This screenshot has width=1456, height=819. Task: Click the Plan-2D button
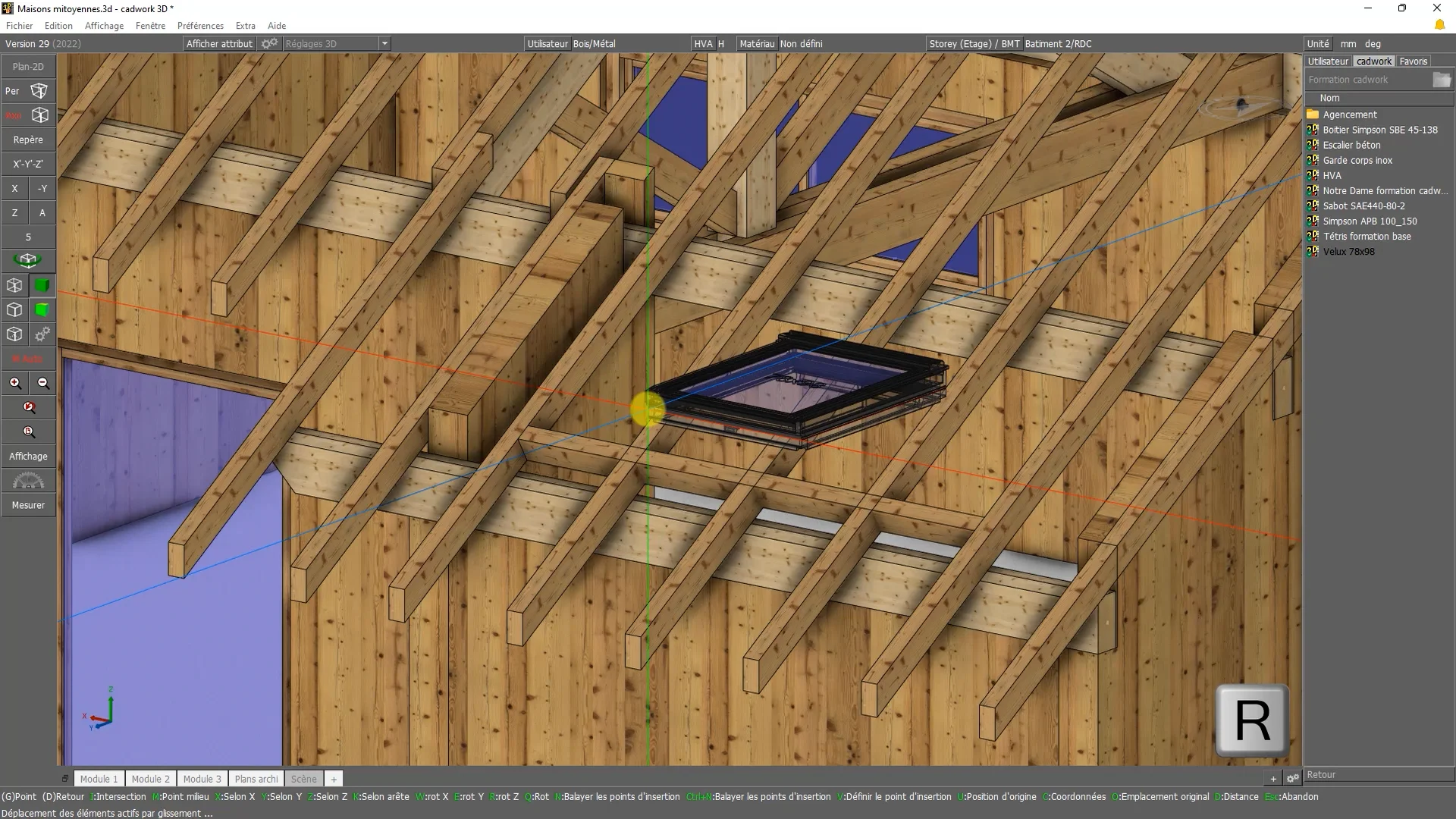pyautogui.click(x=28, y=67)
